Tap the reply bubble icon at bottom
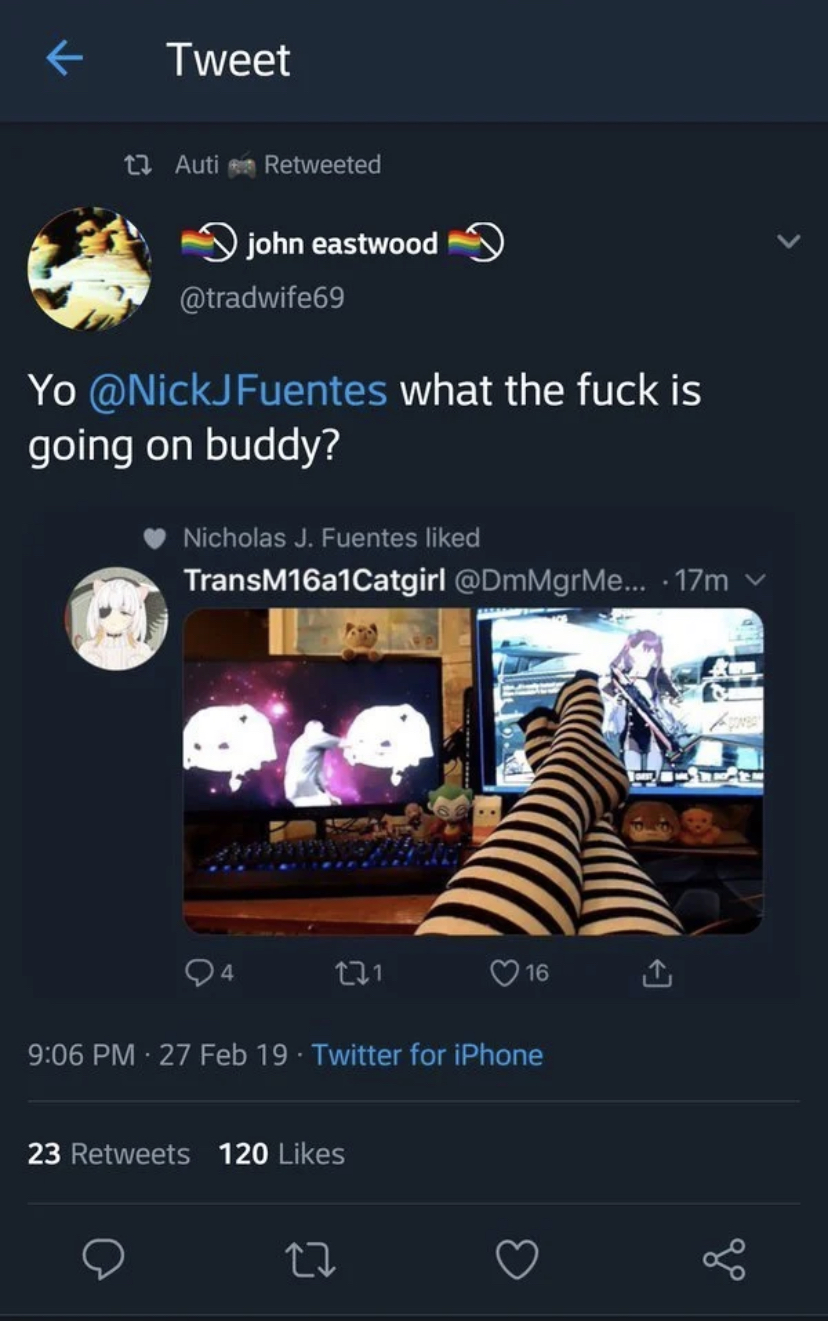Screen dimensions: 828x1321 pos(103,1259)
